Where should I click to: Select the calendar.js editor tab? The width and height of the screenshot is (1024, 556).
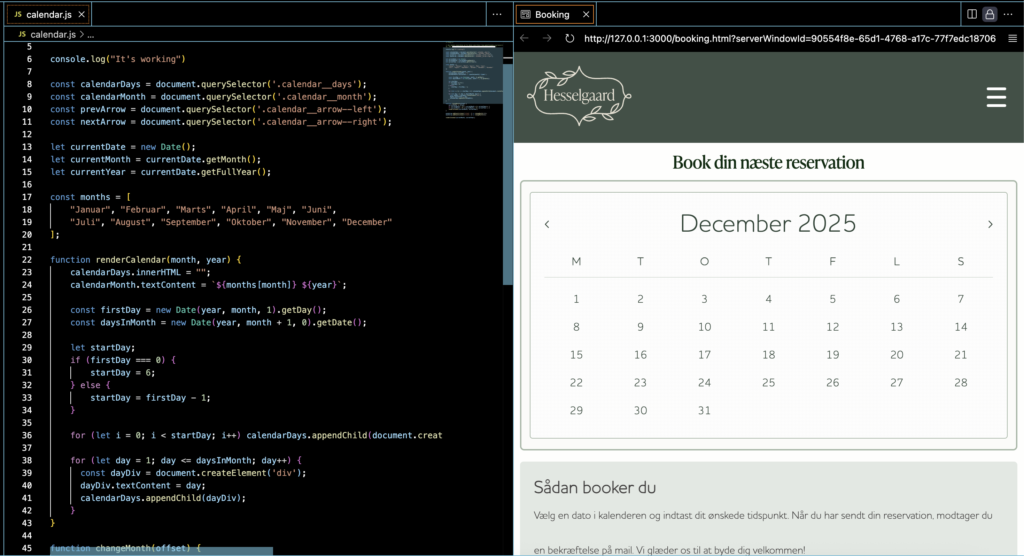point(48,14)
